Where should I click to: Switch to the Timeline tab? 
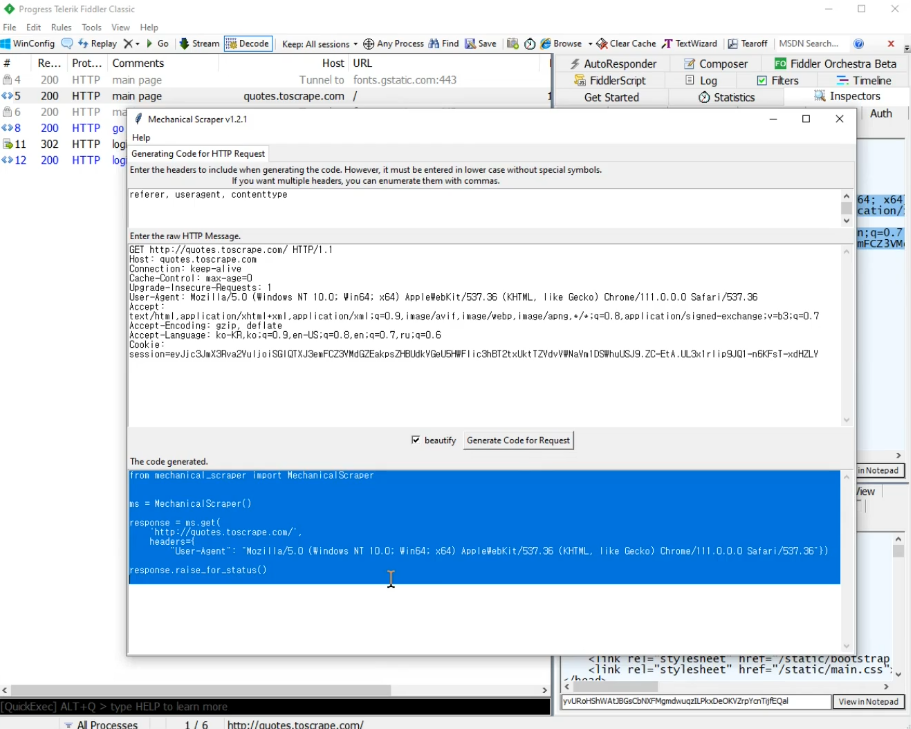tap(864, 81)
